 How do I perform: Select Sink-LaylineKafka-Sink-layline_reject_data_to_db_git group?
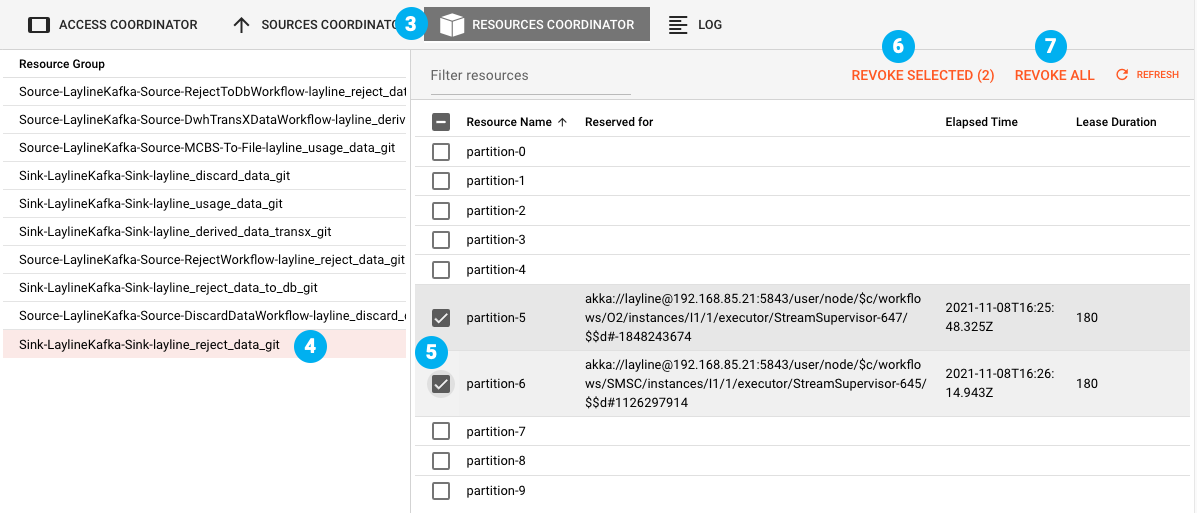168,288
